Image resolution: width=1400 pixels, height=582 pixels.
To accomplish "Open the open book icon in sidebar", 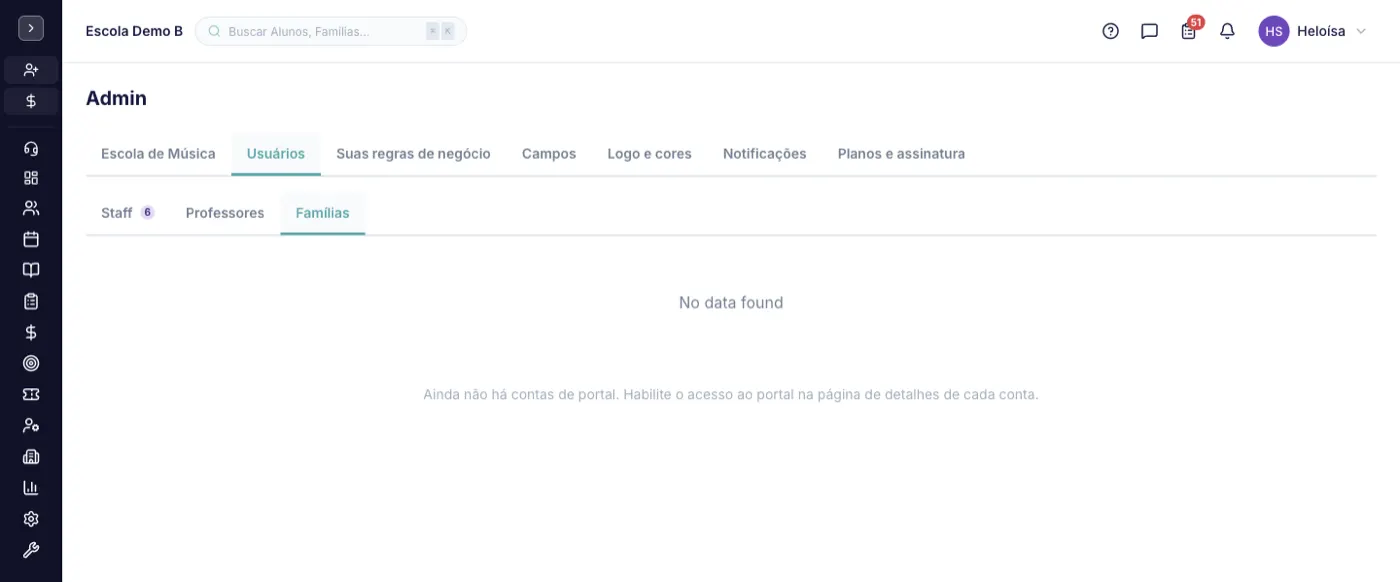I will [x=31, y=270].
